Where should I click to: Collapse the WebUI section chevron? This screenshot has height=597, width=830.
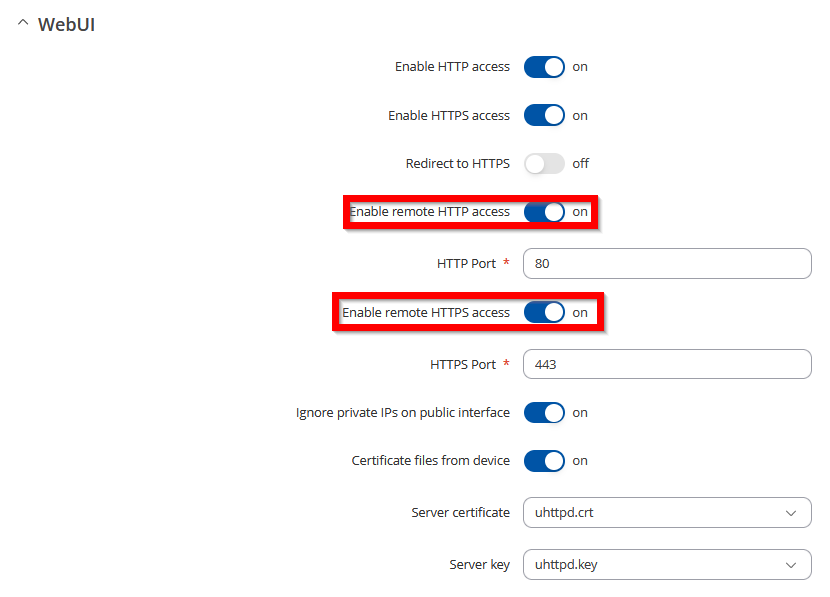tap(23, 23)
